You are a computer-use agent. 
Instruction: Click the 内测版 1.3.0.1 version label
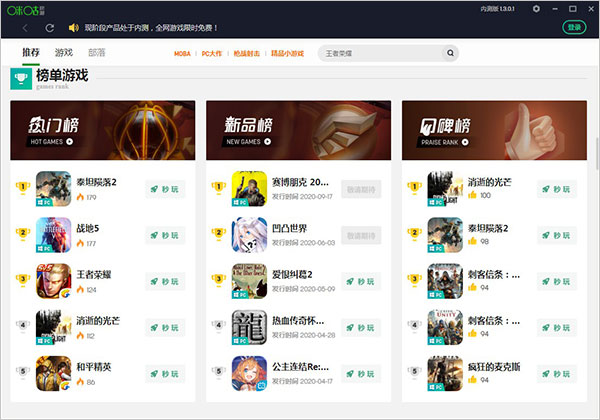tap(497, 9)
